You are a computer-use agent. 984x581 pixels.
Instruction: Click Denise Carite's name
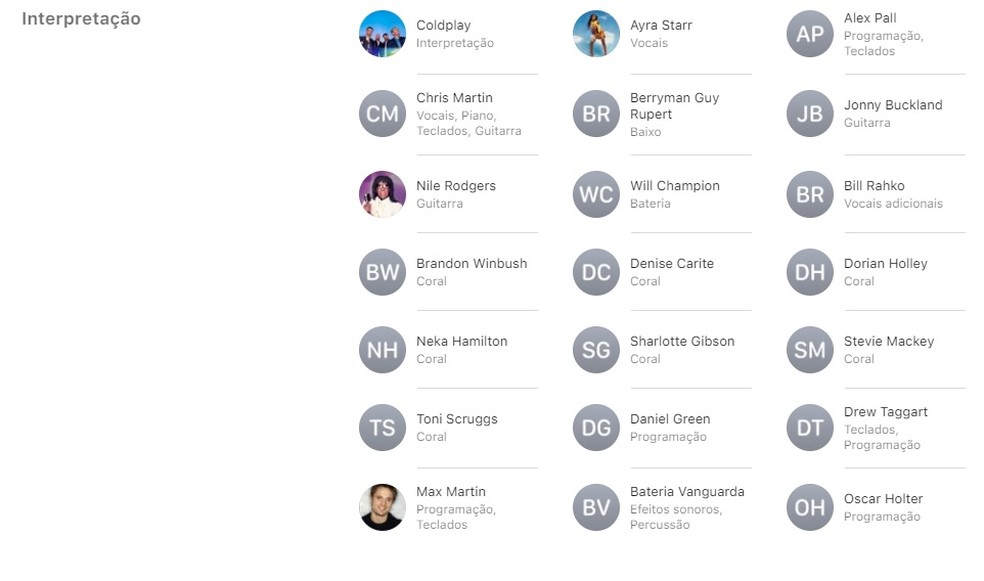[672, 264]
